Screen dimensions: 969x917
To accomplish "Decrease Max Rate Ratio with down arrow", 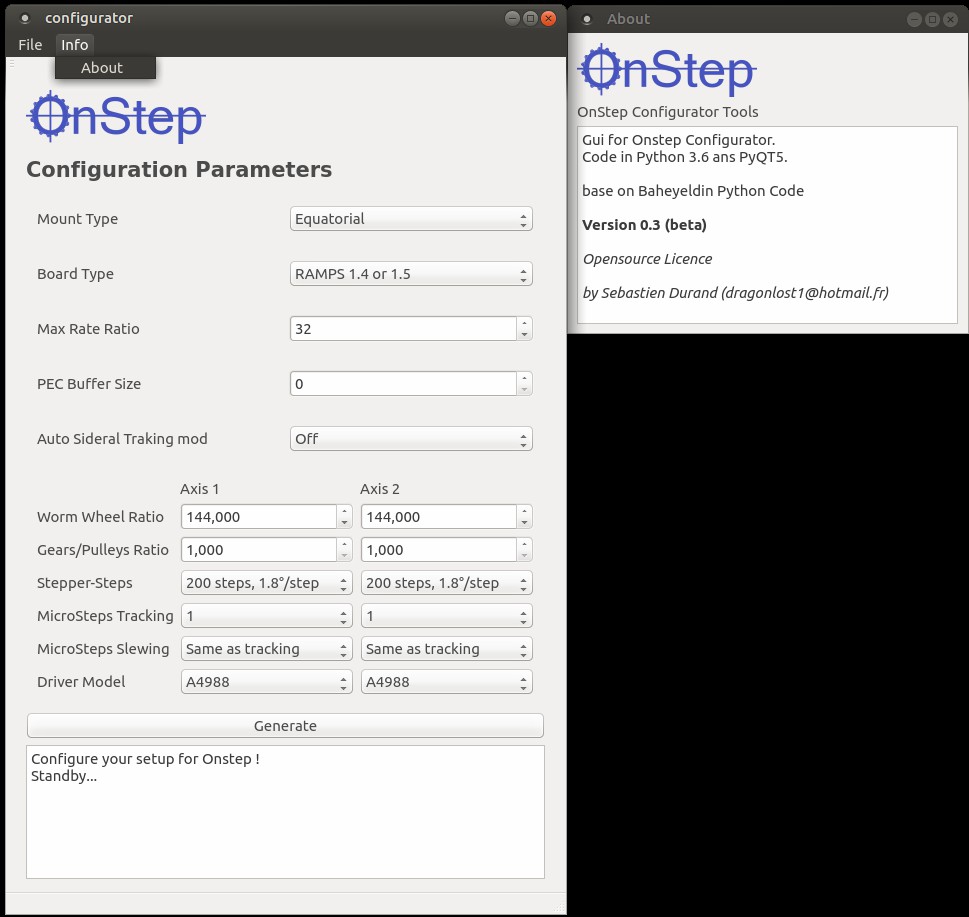I will coord(524,334).
